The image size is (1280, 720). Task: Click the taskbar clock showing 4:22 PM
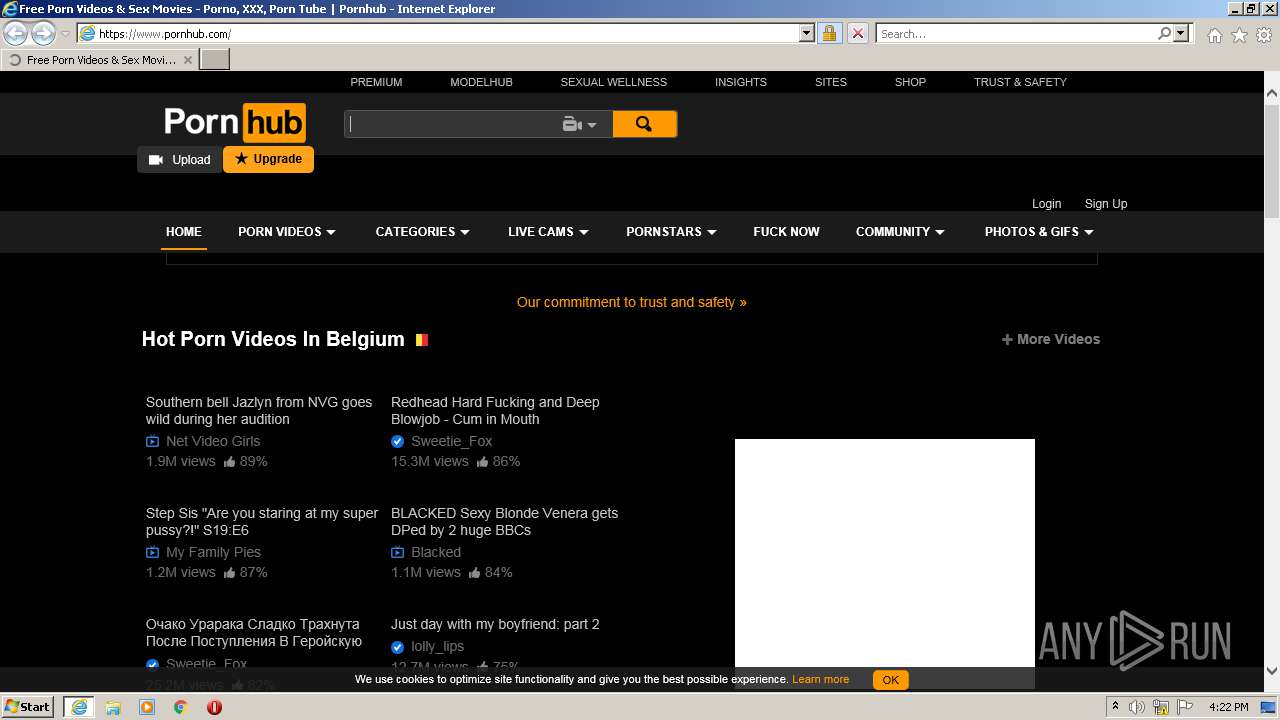1228,707
